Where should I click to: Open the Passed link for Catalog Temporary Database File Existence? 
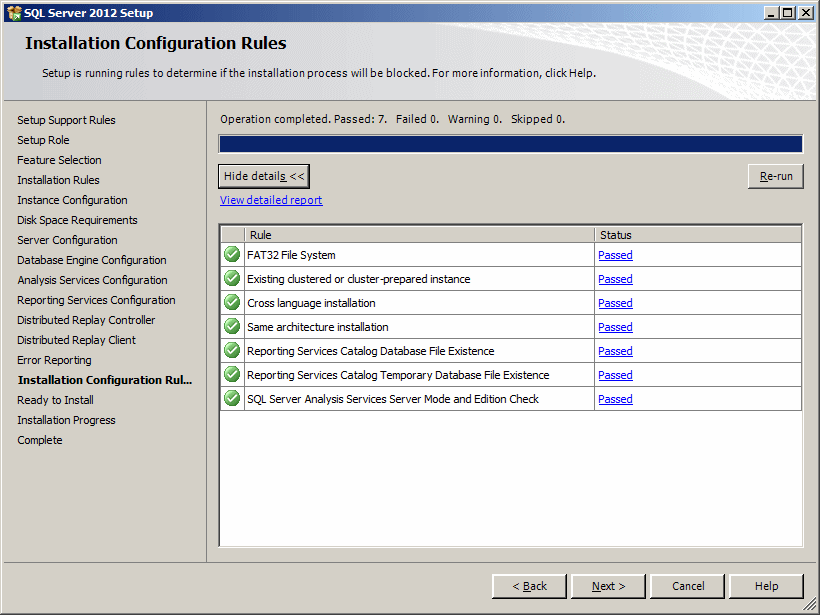click(x=615, y=375)
